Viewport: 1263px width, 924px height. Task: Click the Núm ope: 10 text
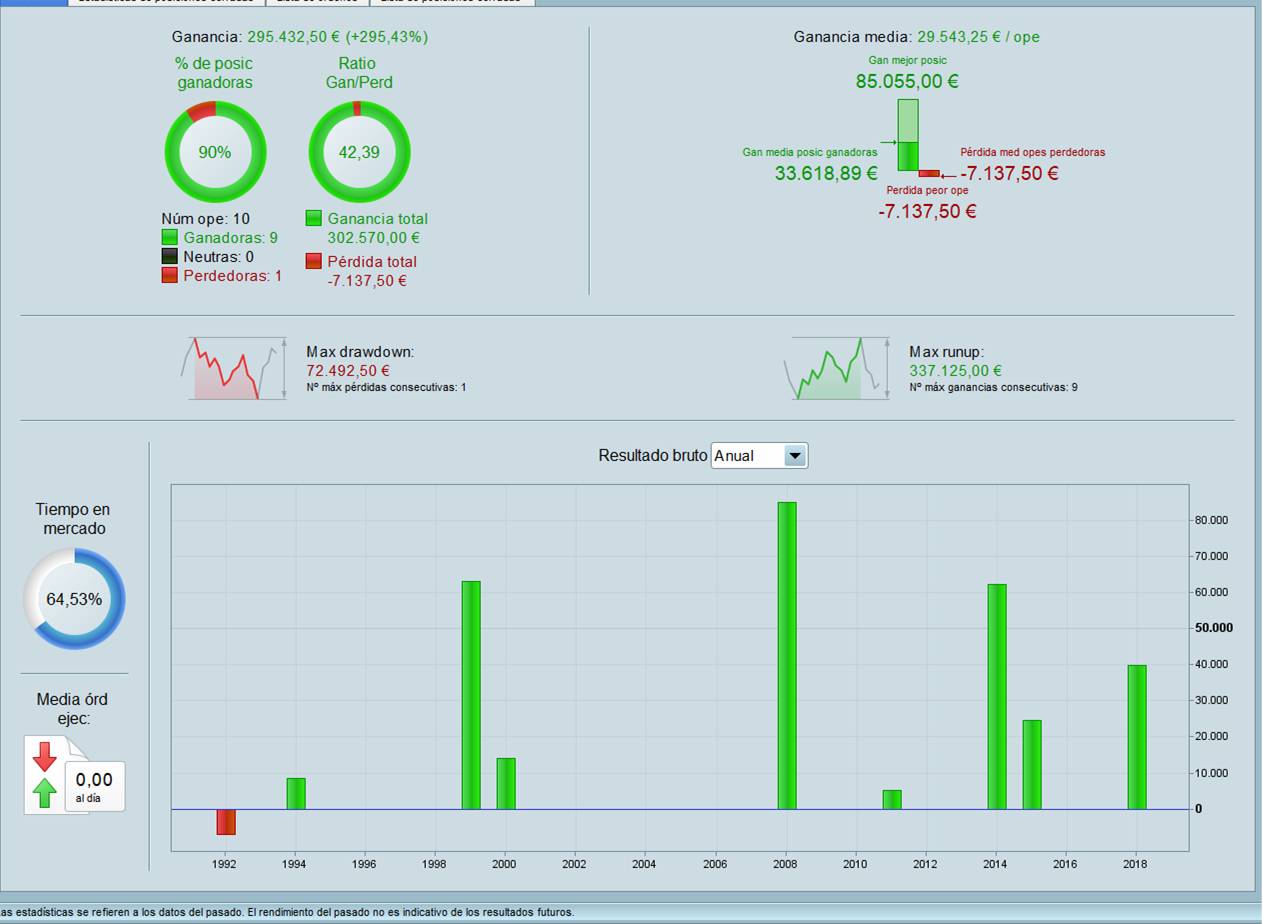[x=205, y=219]
